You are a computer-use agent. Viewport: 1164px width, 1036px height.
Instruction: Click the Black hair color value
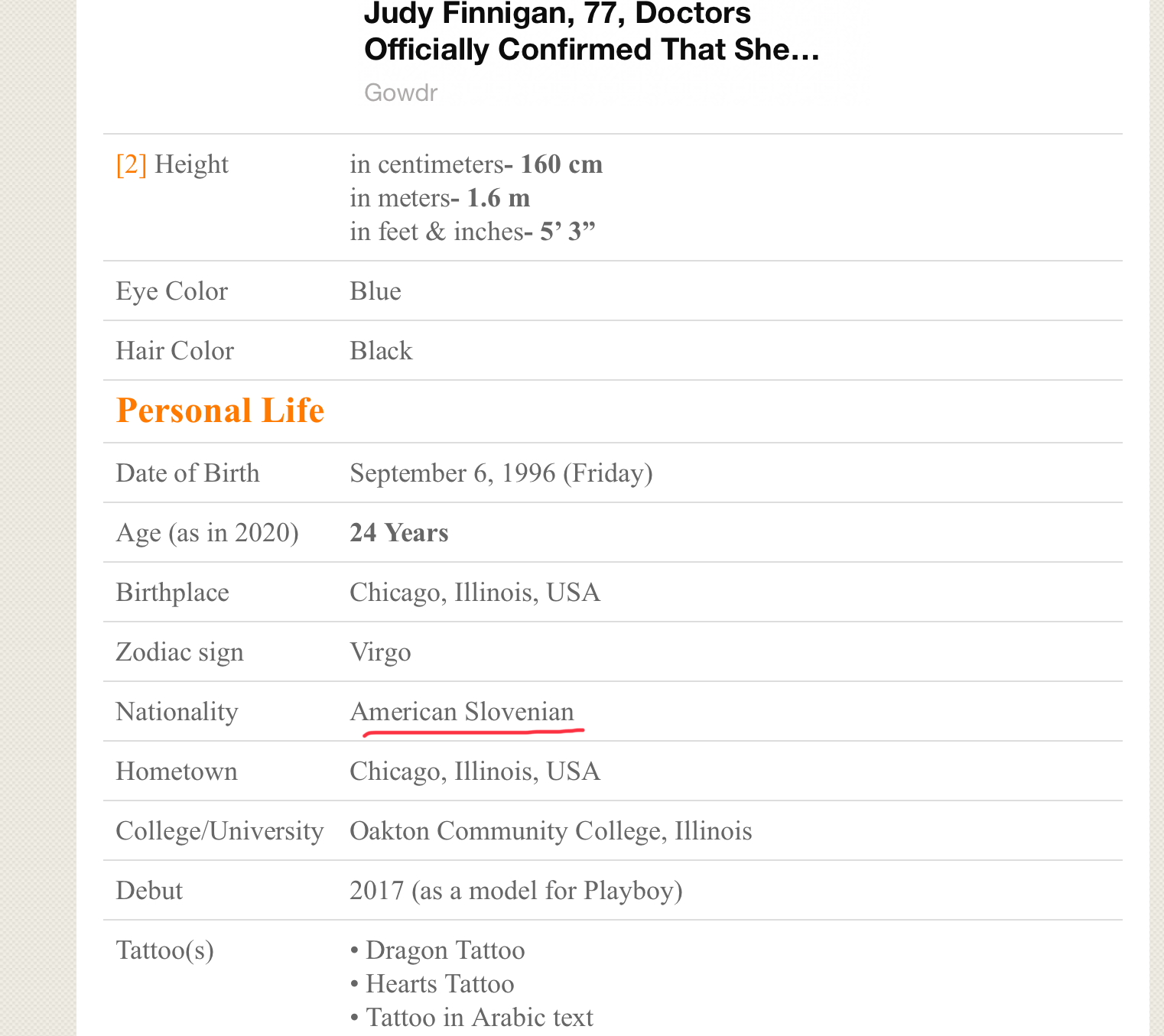[x=381, y=351]
